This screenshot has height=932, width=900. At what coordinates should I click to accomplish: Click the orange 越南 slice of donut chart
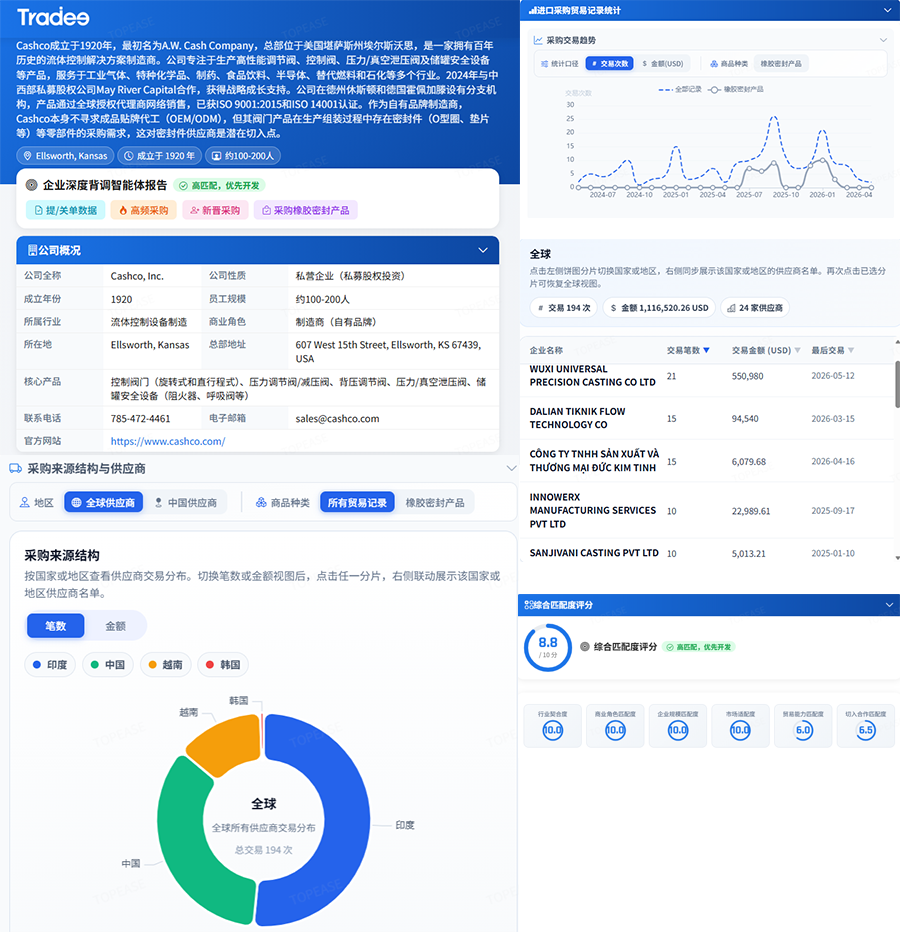pos(229,744)
